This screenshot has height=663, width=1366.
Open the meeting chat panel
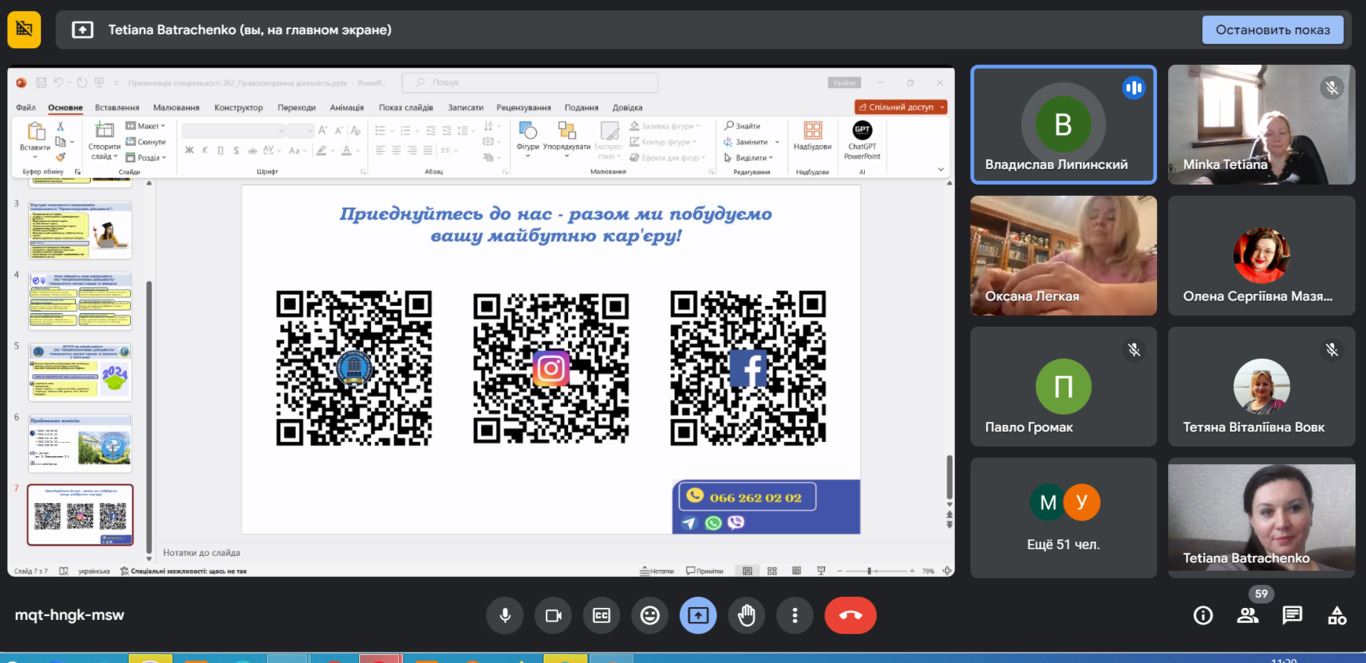[1293, 615]
